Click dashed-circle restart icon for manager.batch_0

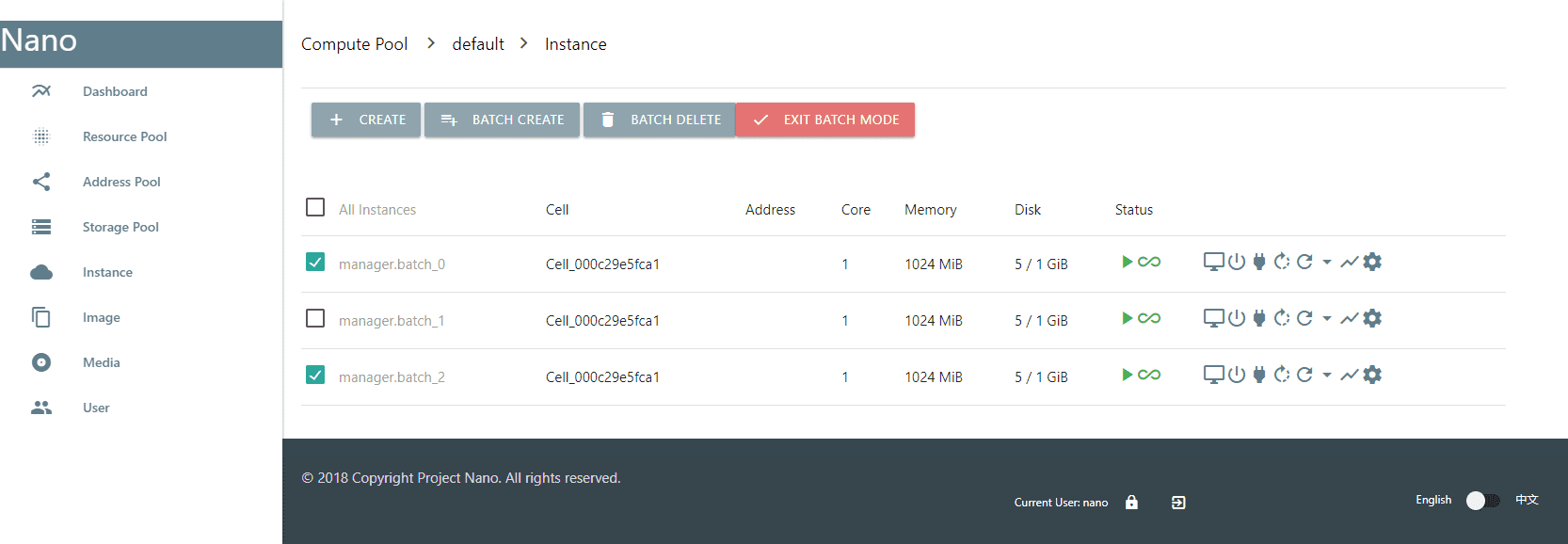(x=1282, y=262)
